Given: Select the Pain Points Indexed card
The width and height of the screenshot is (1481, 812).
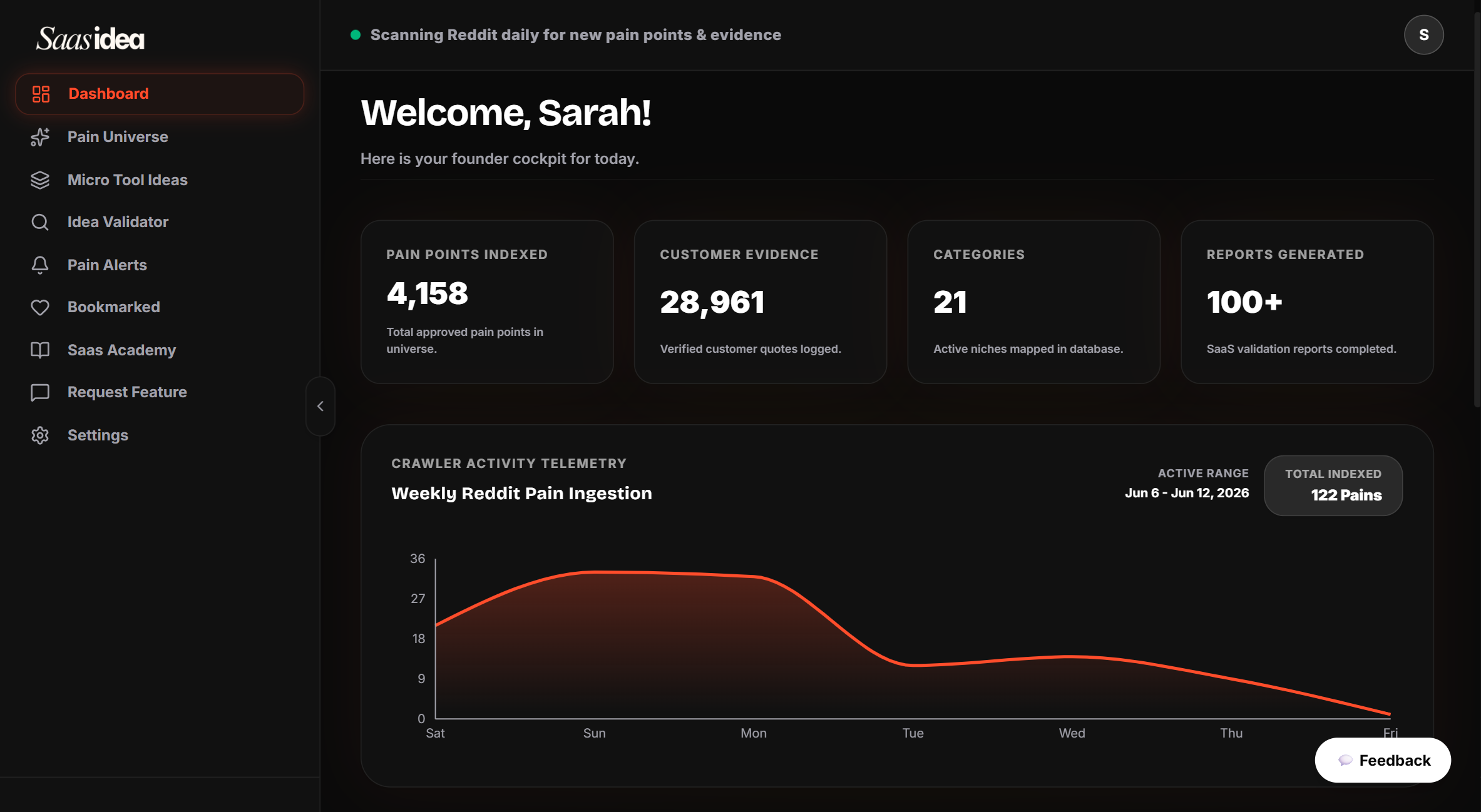Looking at the screenshot, I should point(487,302).
